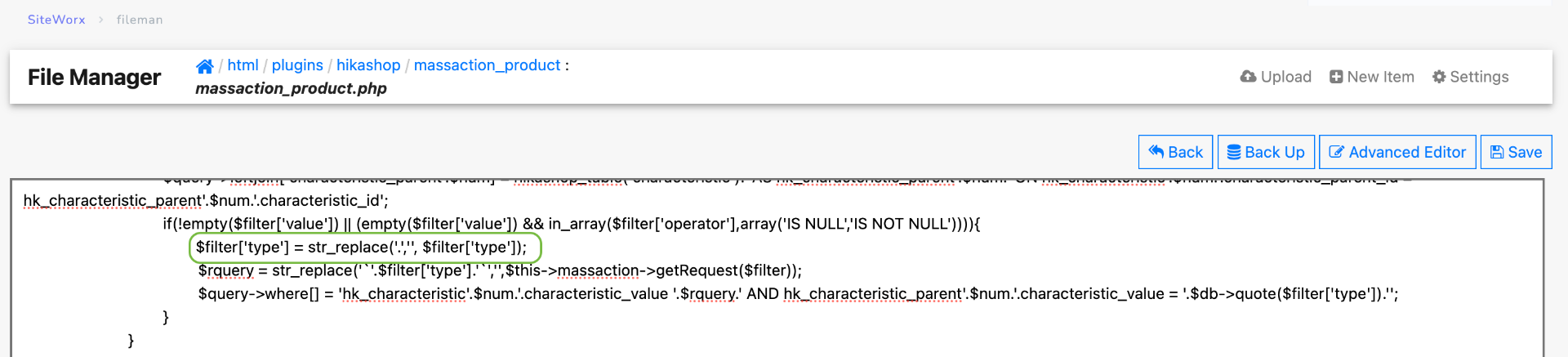The height and width of the screenshot is (357, 1568).
Task: Save the file with the Save button
Action: coord(1516,152)
